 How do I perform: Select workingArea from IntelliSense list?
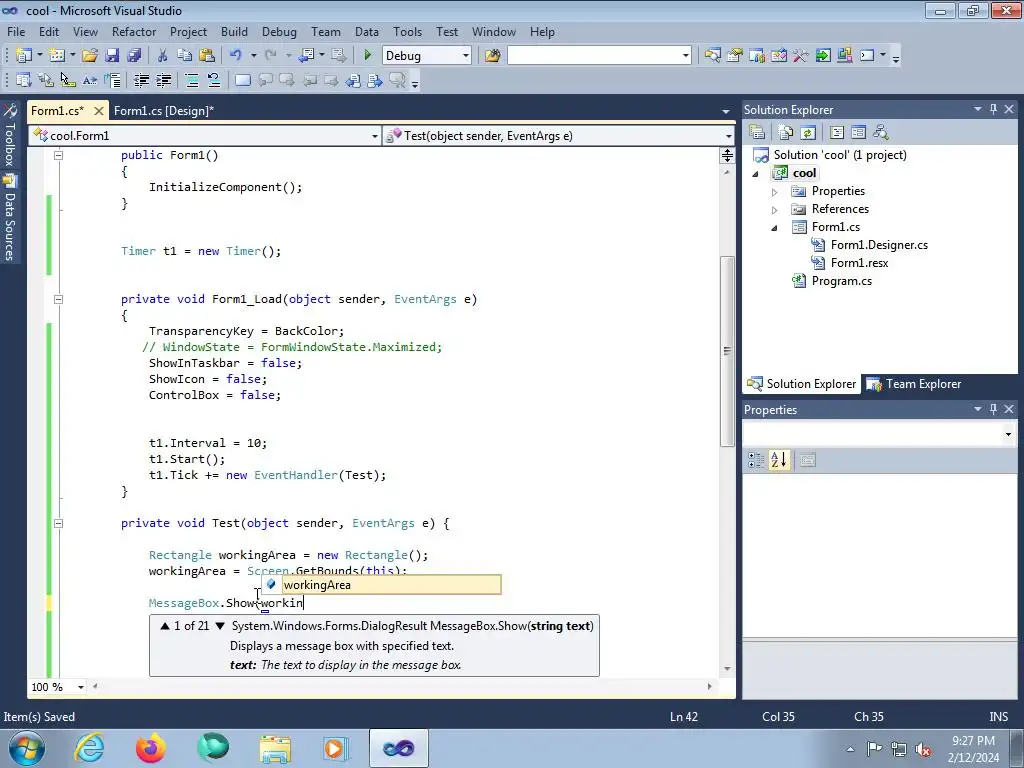[381, 584]
